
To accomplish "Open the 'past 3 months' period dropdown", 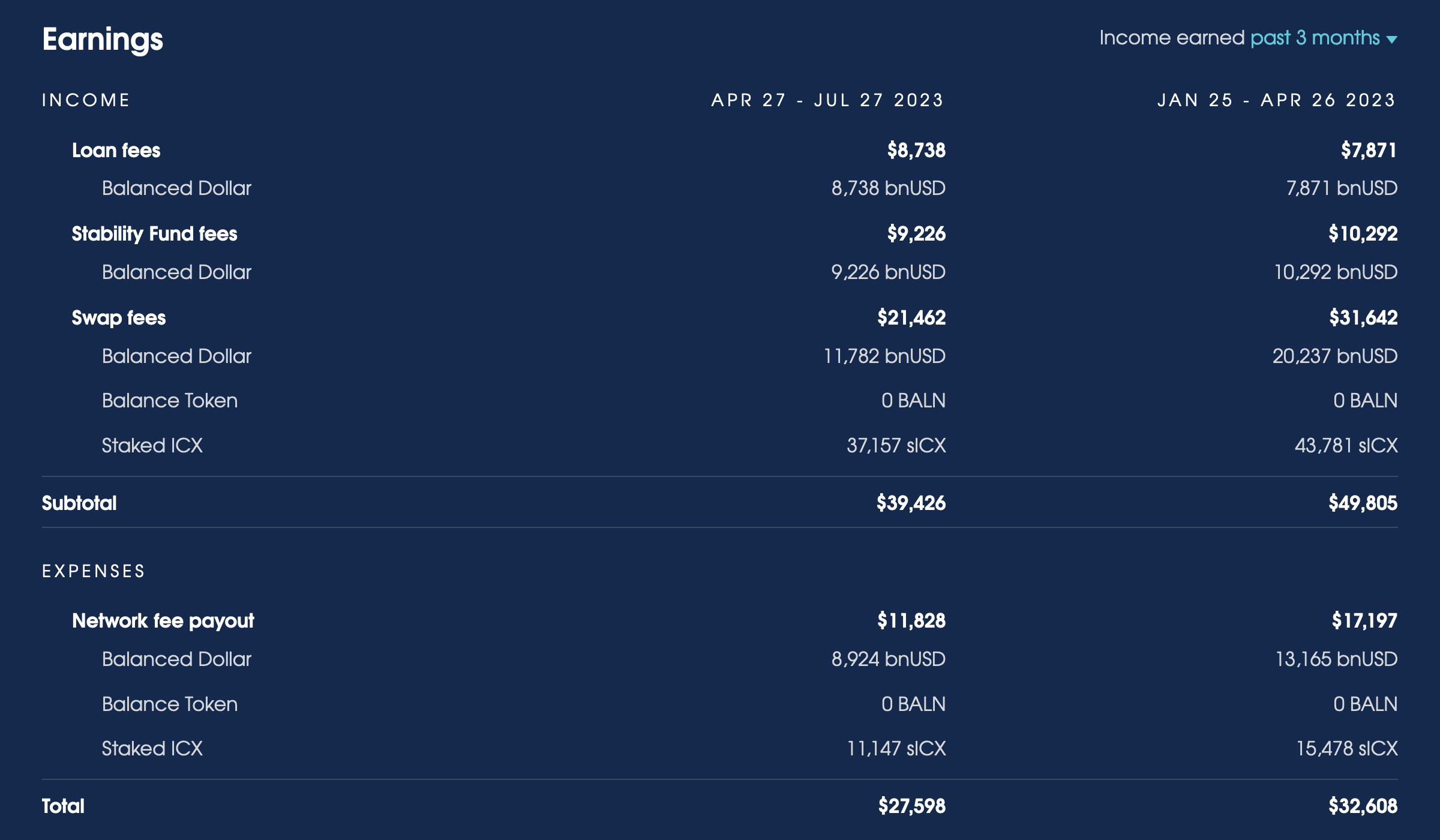I will [x=1324, y=38].
